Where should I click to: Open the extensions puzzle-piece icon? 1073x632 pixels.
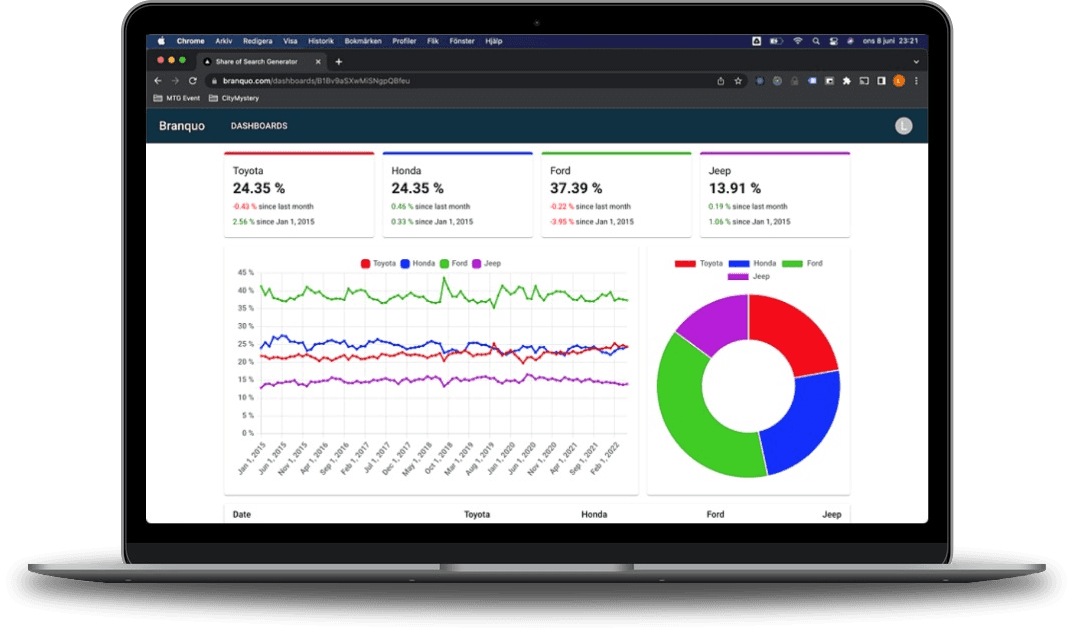(x=847, y=81)
